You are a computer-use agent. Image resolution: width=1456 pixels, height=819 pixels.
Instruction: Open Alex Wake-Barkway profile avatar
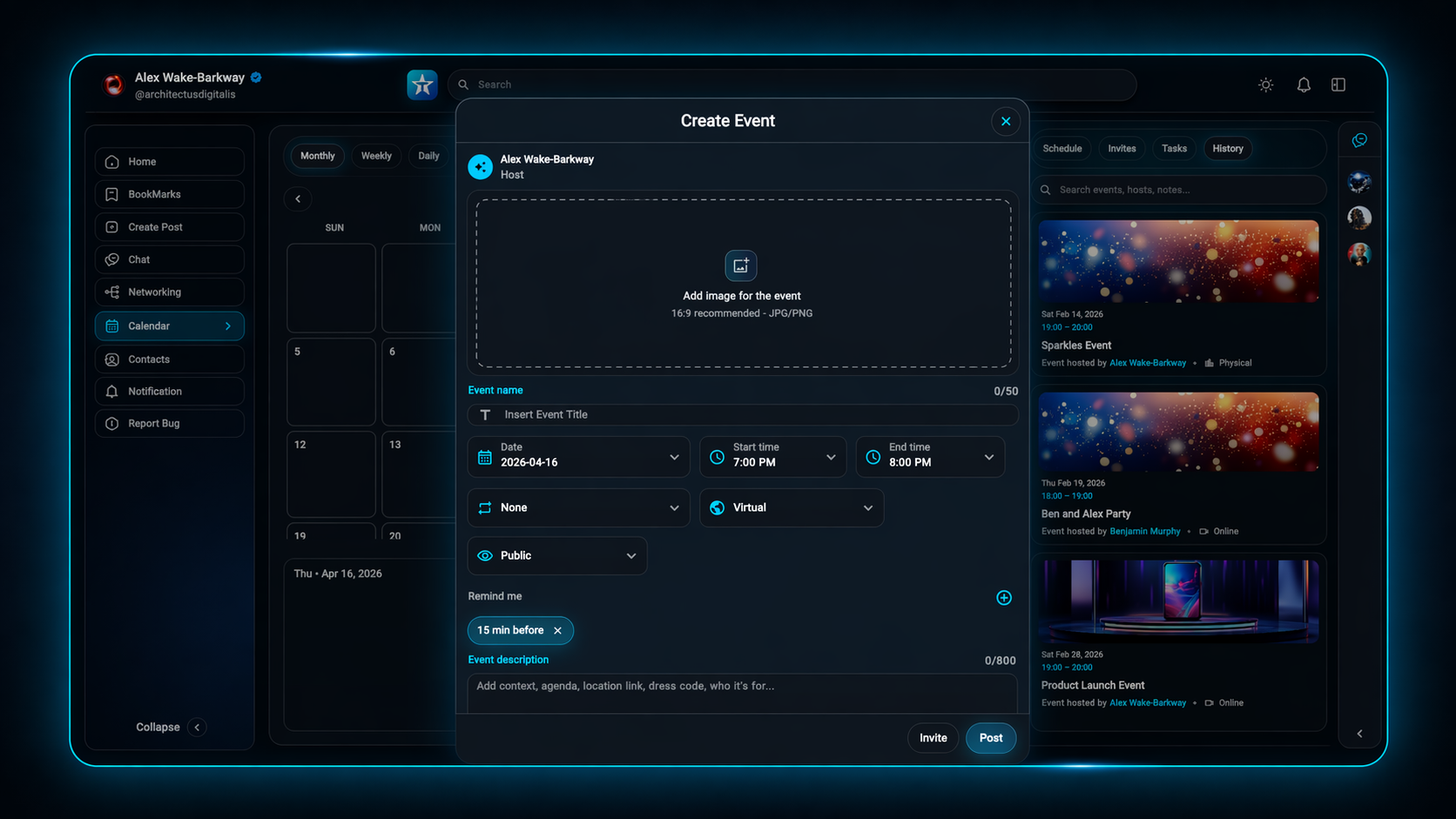[114, 84]
